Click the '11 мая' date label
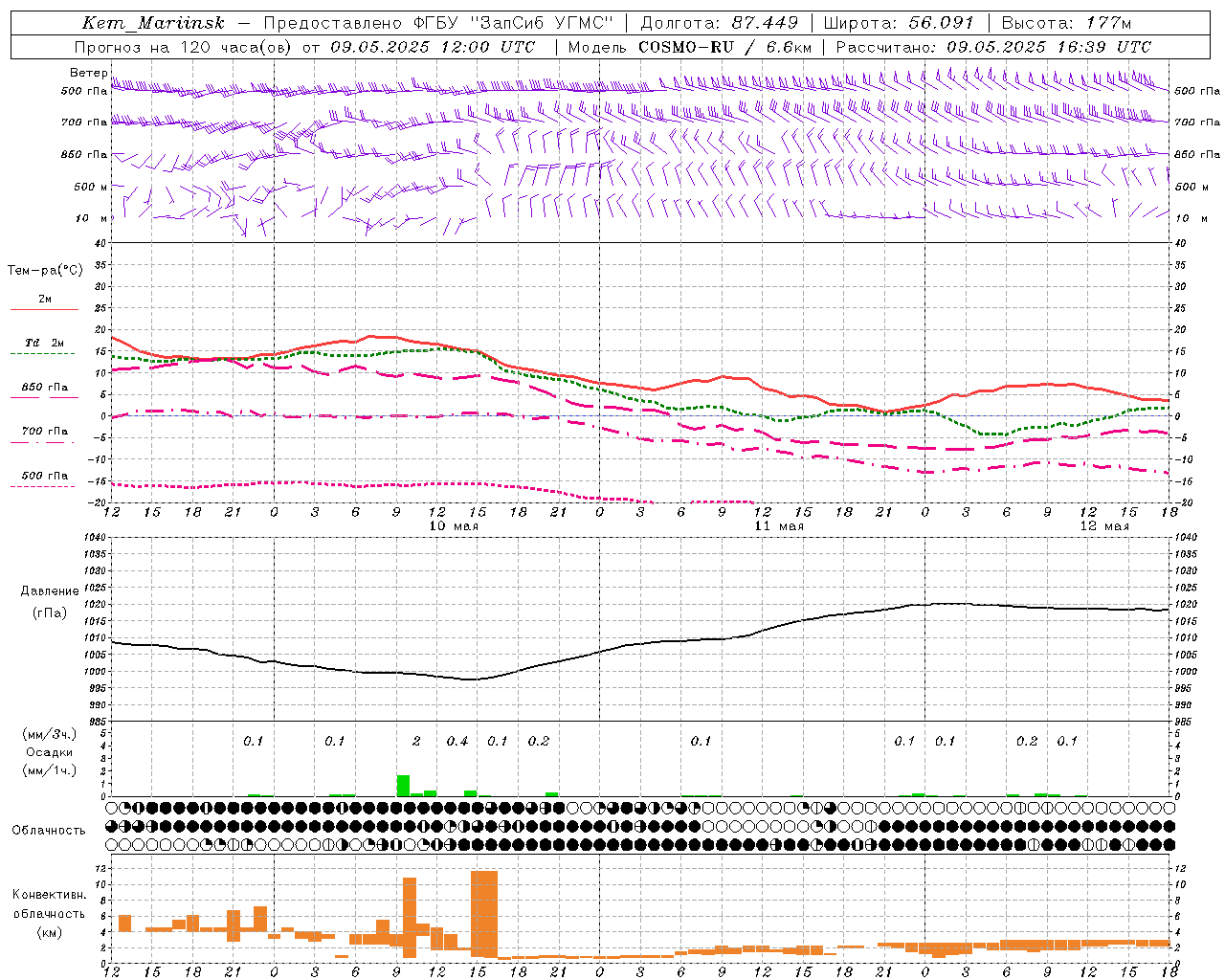The width and height of the screenshot is (1225, 980). [779, 526]
